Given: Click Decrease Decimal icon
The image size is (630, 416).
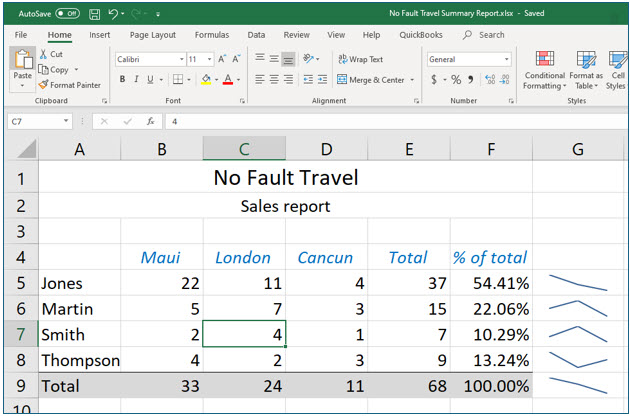Looking at the screenshot, I should 505,80.
